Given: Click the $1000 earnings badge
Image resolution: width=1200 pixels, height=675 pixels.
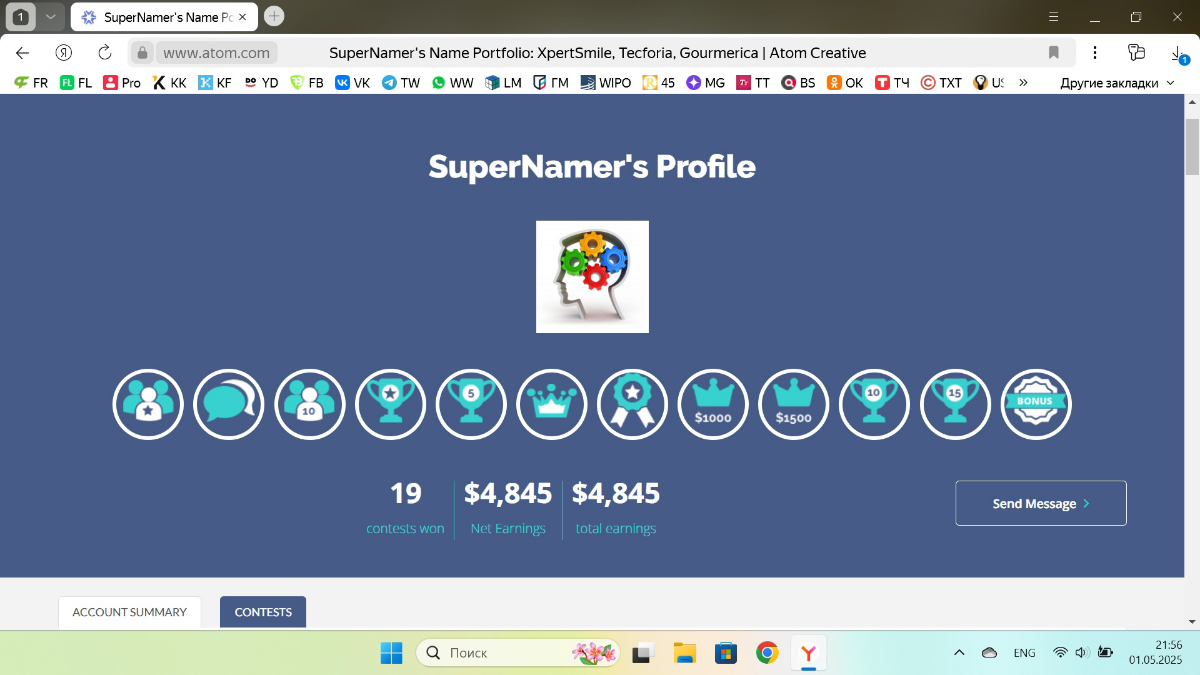Looking at the screenshot, I should click(x=713, y=404).
